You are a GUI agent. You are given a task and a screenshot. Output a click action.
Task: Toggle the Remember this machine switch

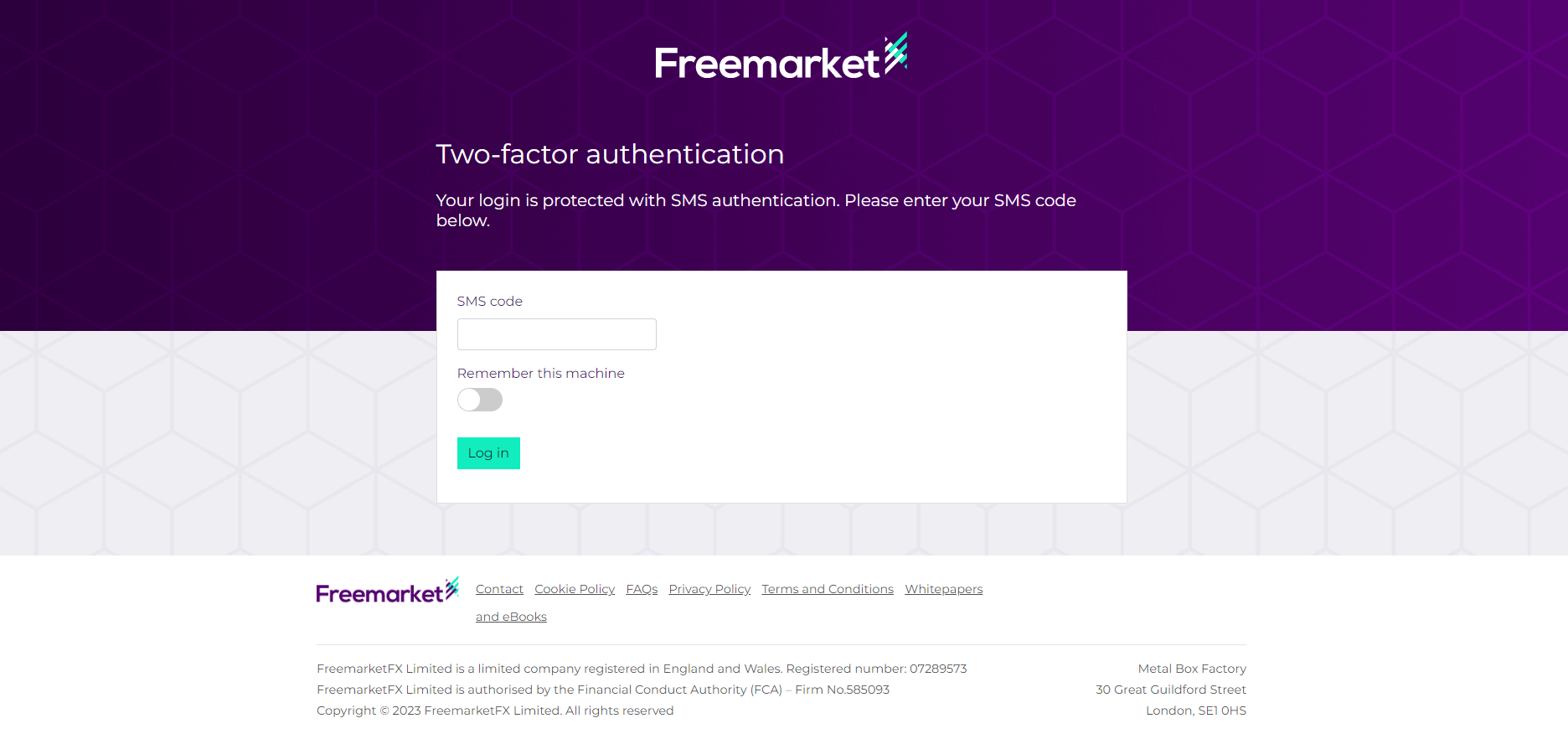point(480,400)
